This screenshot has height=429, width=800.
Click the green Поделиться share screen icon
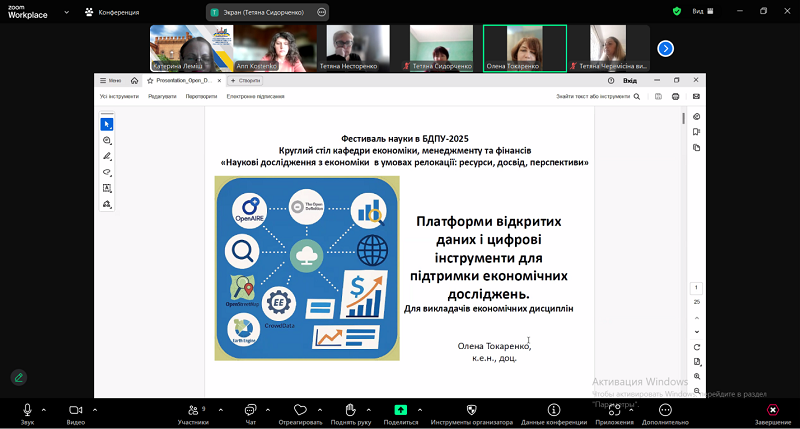pos(400,410)
